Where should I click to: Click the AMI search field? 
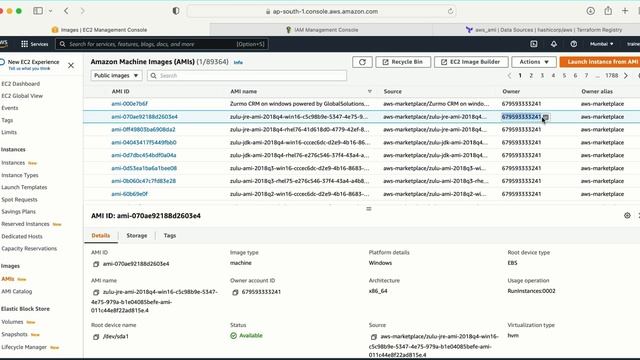[x=247, y=76]
